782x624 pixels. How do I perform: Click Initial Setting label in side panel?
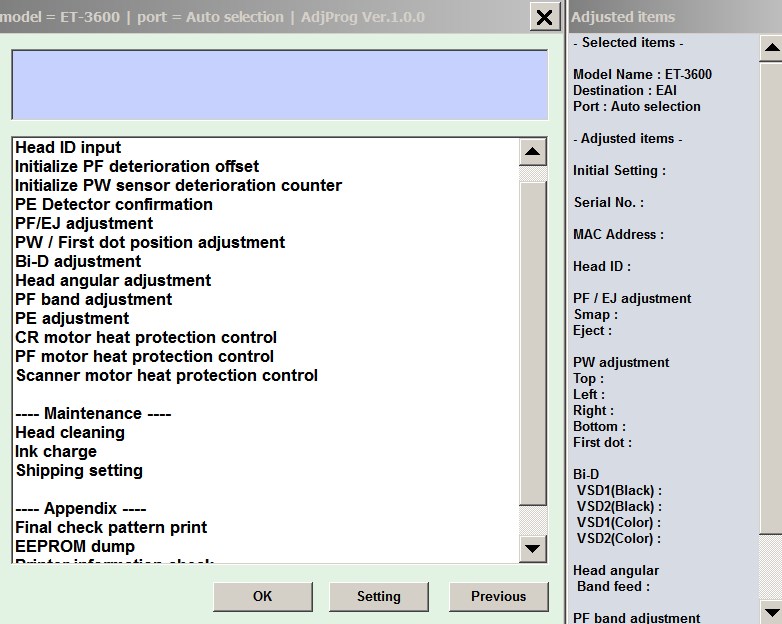(619, 170)
